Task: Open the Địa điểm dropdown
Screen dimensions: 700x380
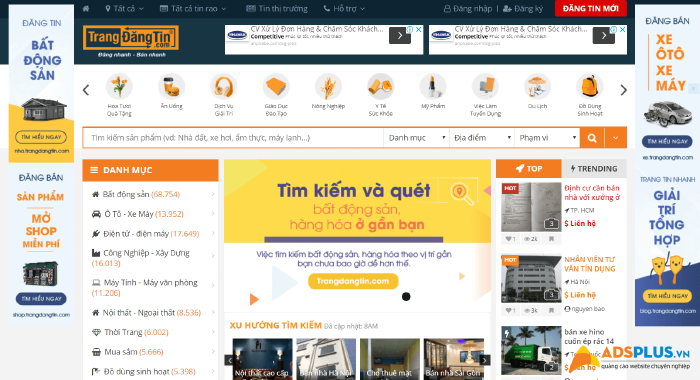Action: pos(482,138)
